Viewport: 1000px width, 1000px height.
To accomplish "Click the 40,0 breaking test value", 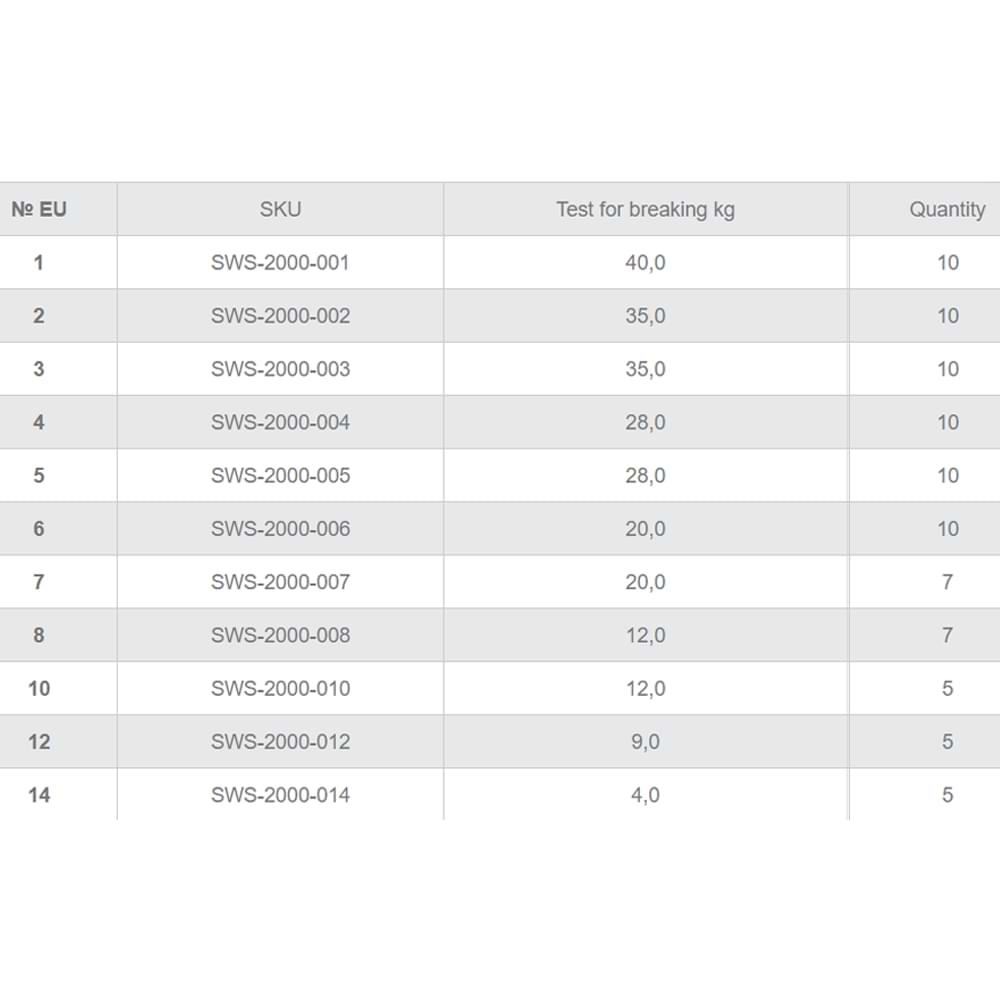I will tap(645, 263).
